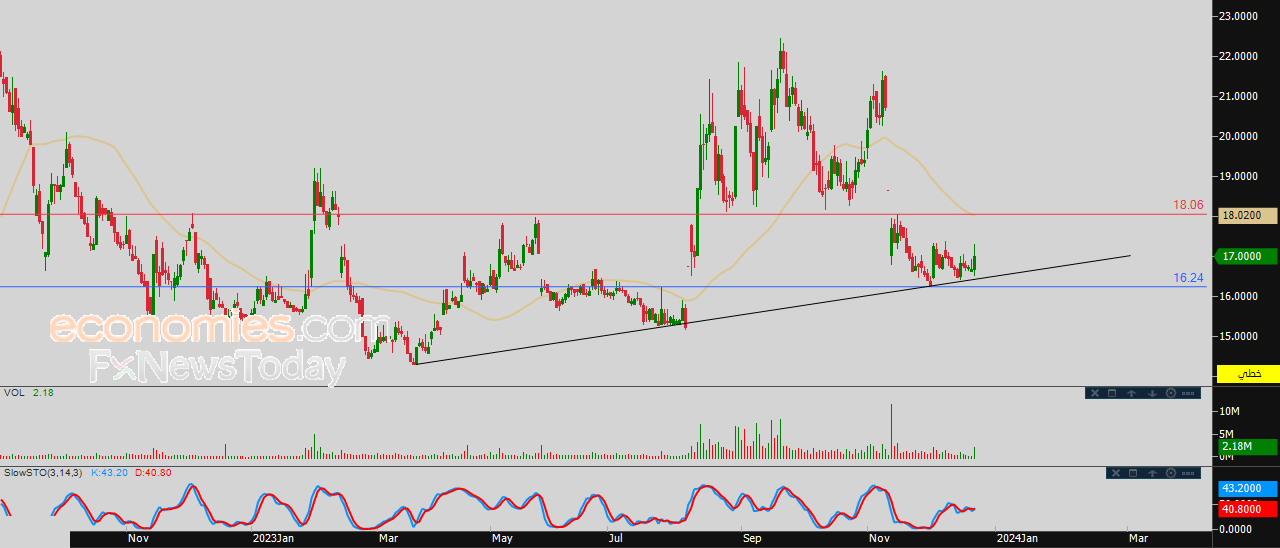1280x548 pixels.
Task: Open more options for VOL panel
Action: (1188, 393)
